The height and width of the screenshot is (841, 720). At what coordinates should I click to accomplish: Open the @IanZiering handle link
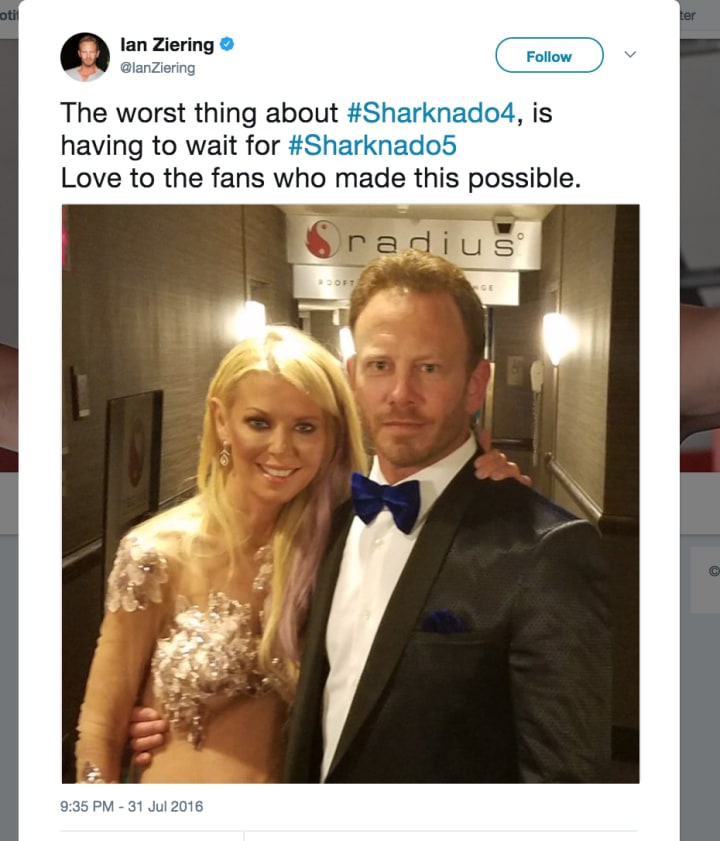157,68
